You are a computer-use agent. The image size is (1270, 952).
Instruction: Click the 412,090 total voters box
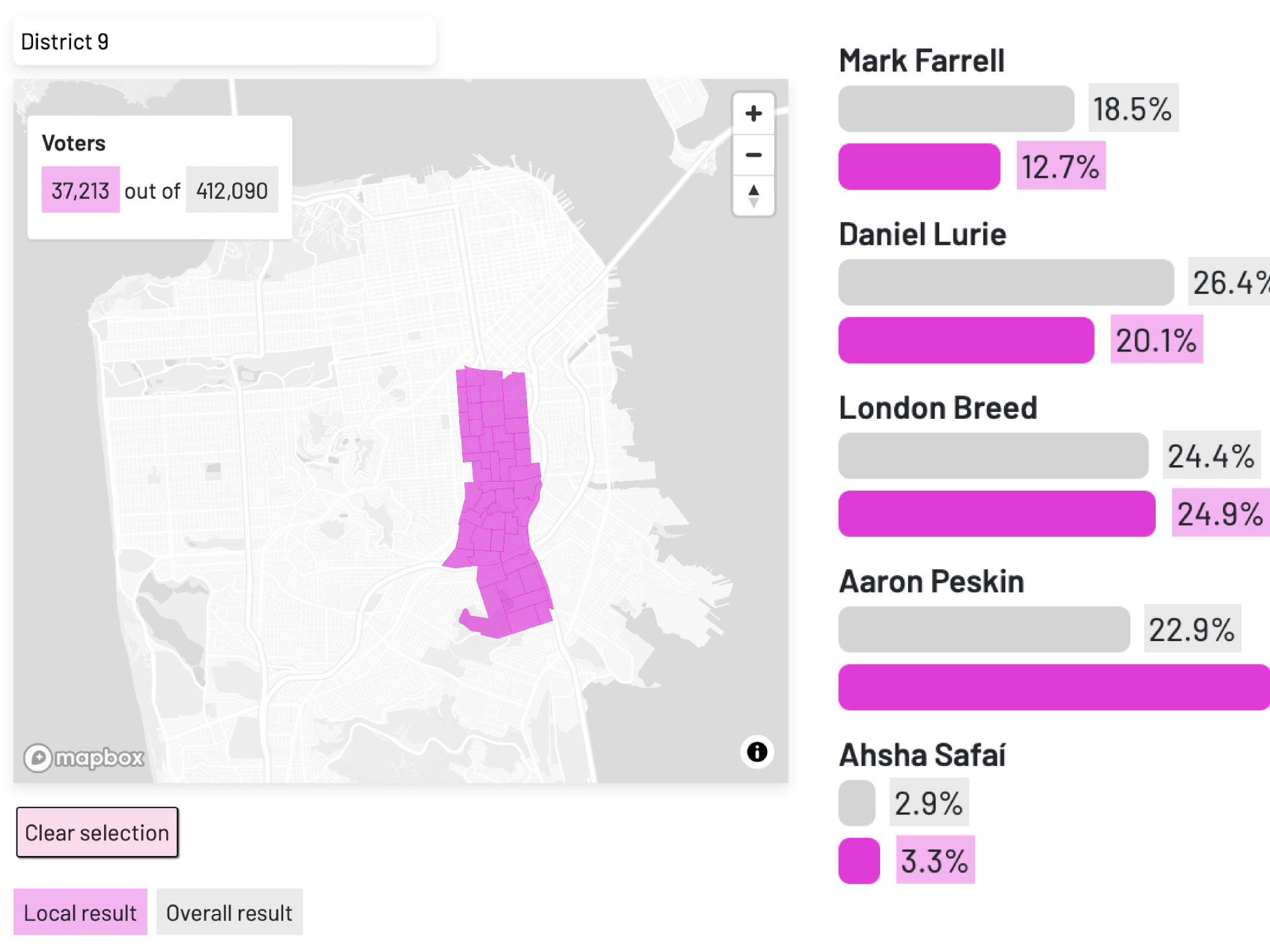pos(231,190)
